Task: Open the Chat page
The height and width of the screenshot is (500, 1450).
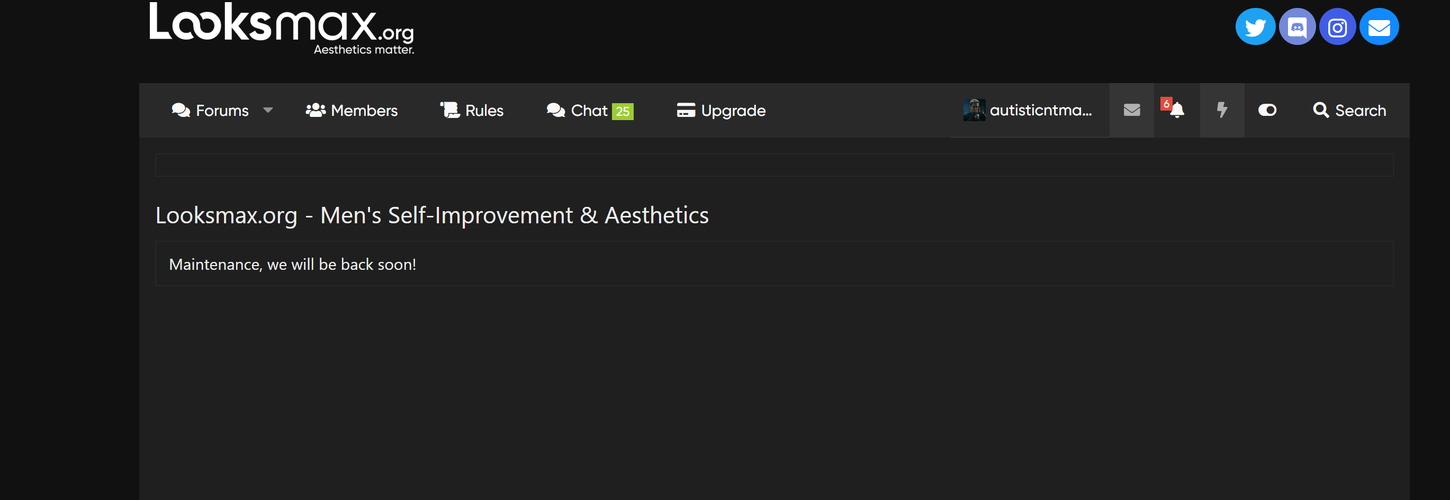Action: [x=590, y=110]
